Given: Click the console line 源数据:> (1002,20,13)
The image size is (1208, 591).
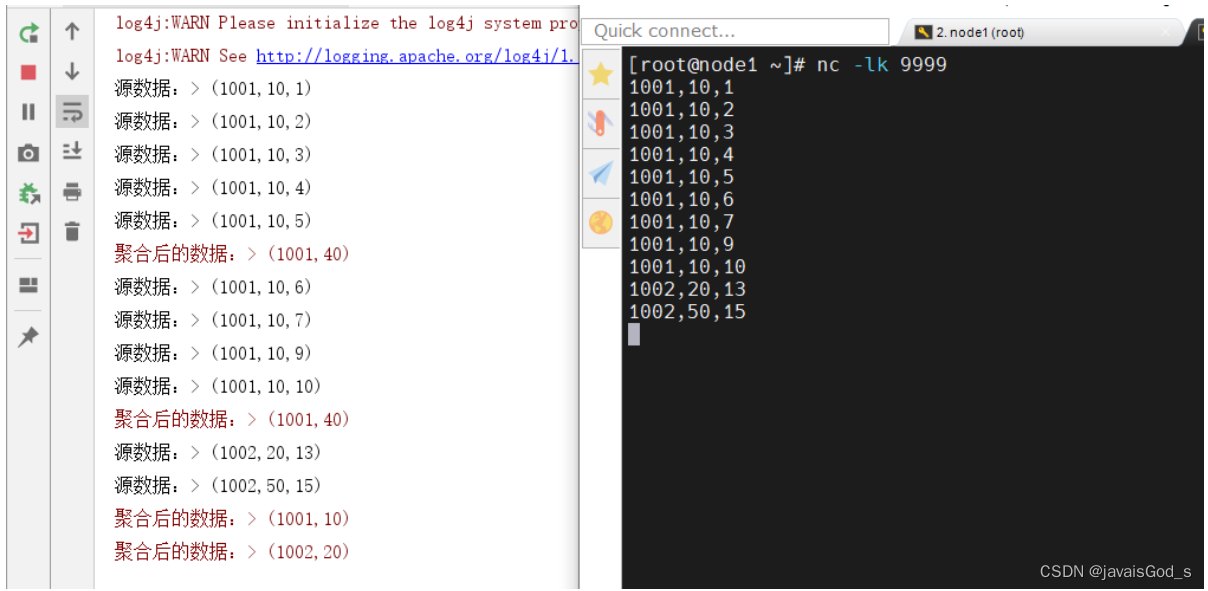Looking at the screenshot, I should click(x=218, y=453).
